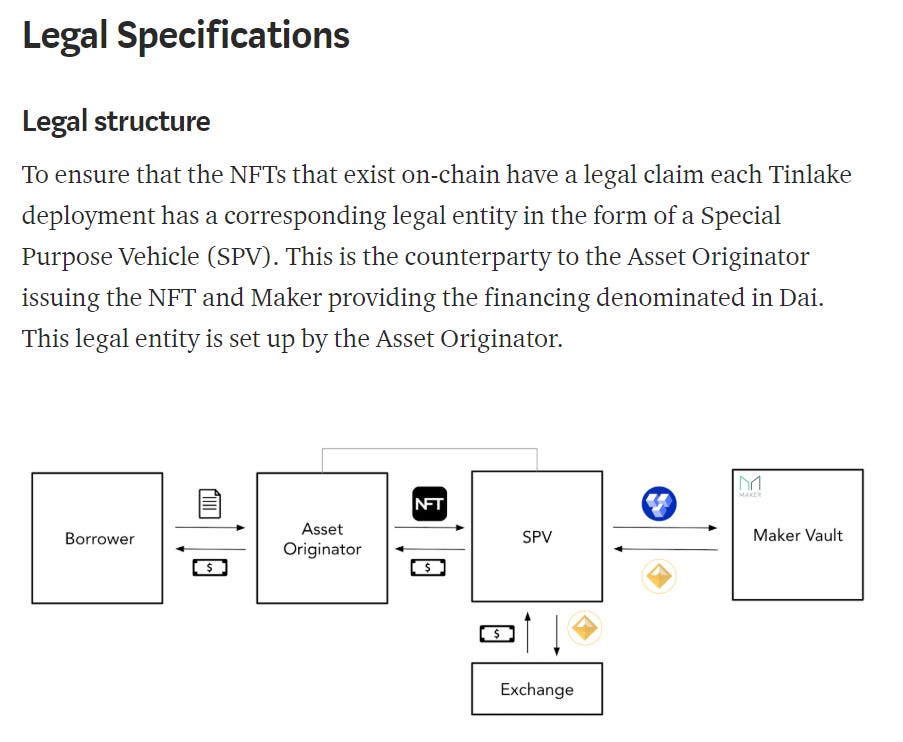Select the Asset Originator box
Viewport: 903px width, 742px height.
click(322, 538)
